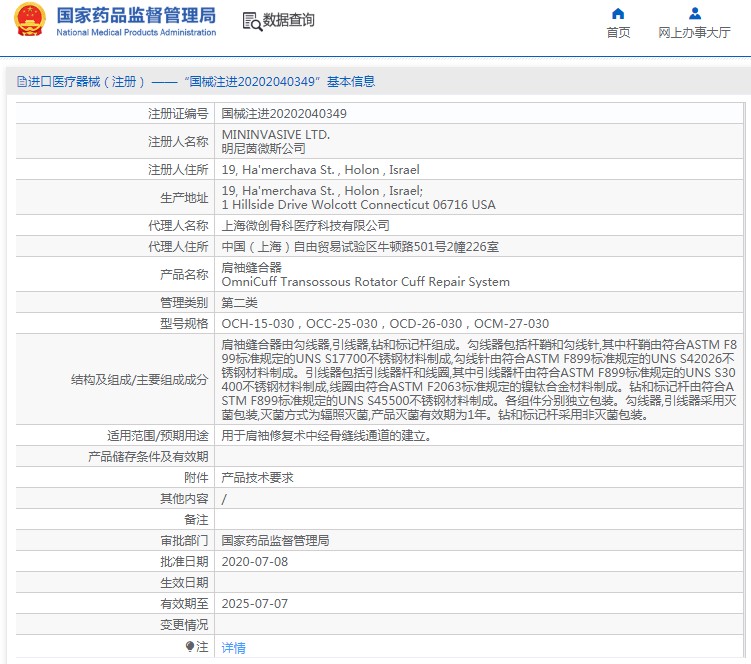The width and height of the screenshot is (751, 664).
Task: Click the 生效日期 label
Action: pos(184,583)
